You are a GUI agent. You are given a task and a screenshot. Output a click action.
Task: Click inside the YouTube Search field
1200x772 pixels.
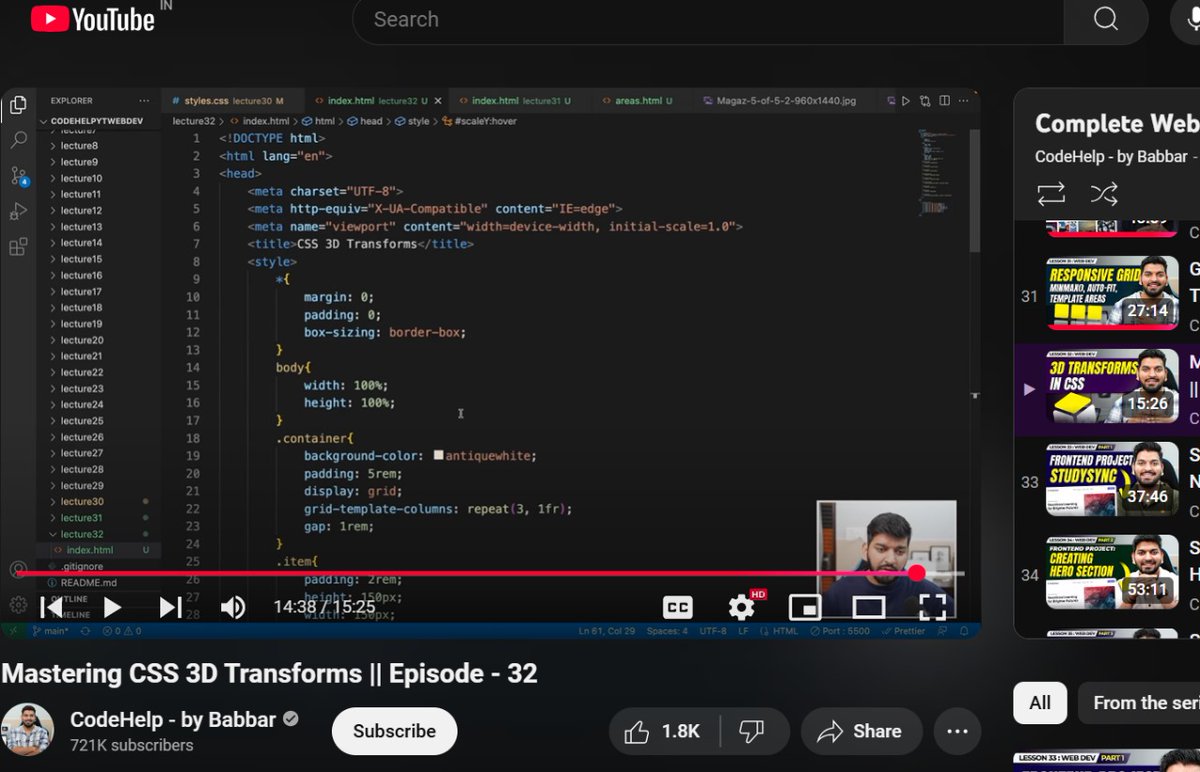click(x=708, y=19)
